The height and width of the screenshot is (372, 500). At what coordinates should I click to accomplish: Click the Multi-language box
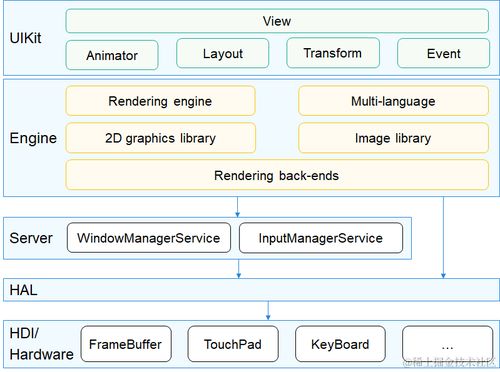393,101
